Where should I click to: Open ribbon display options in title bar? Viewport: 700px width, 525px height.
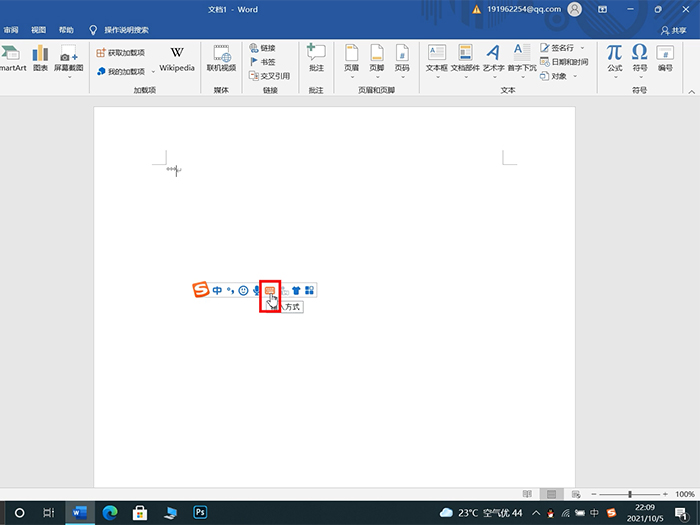pos(603,9)
